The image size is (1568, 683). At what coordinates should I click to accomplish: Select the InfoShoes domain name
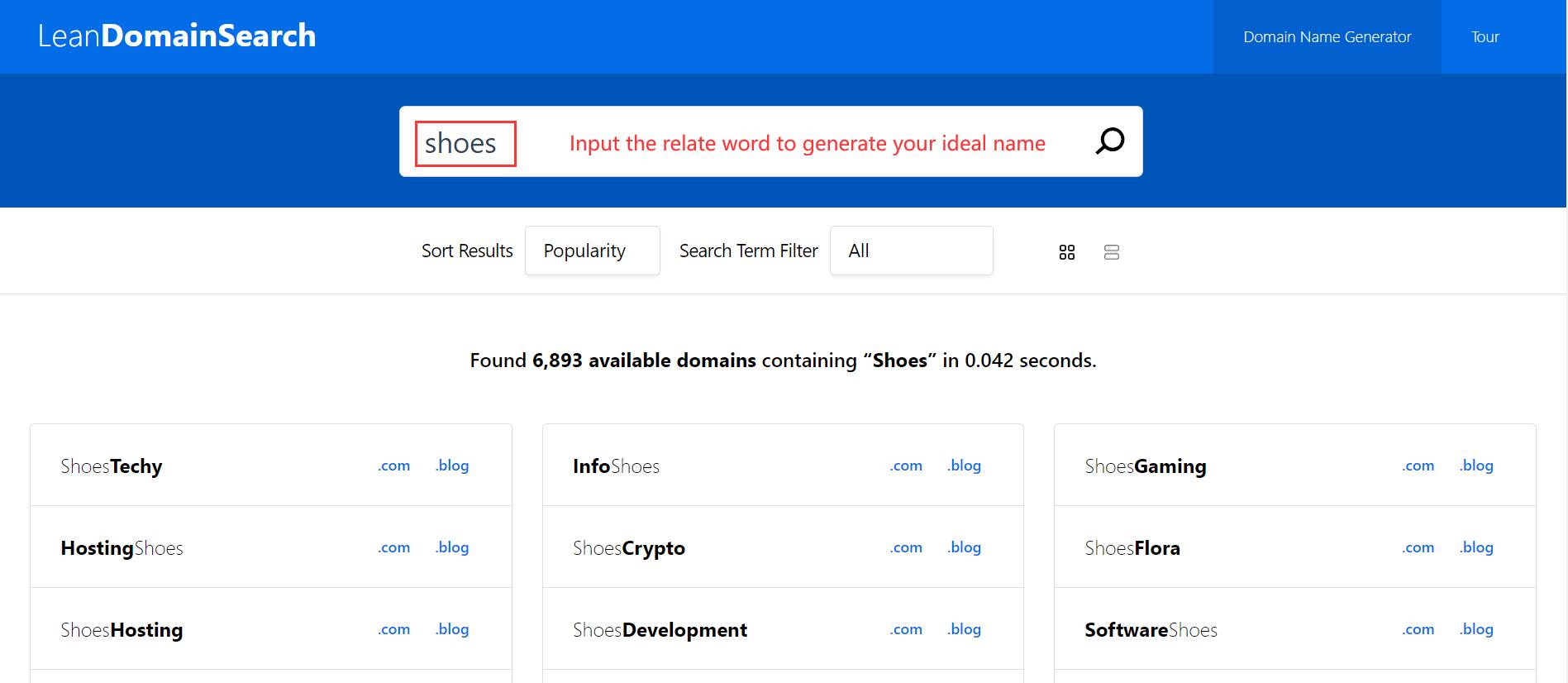coord(617,466)
